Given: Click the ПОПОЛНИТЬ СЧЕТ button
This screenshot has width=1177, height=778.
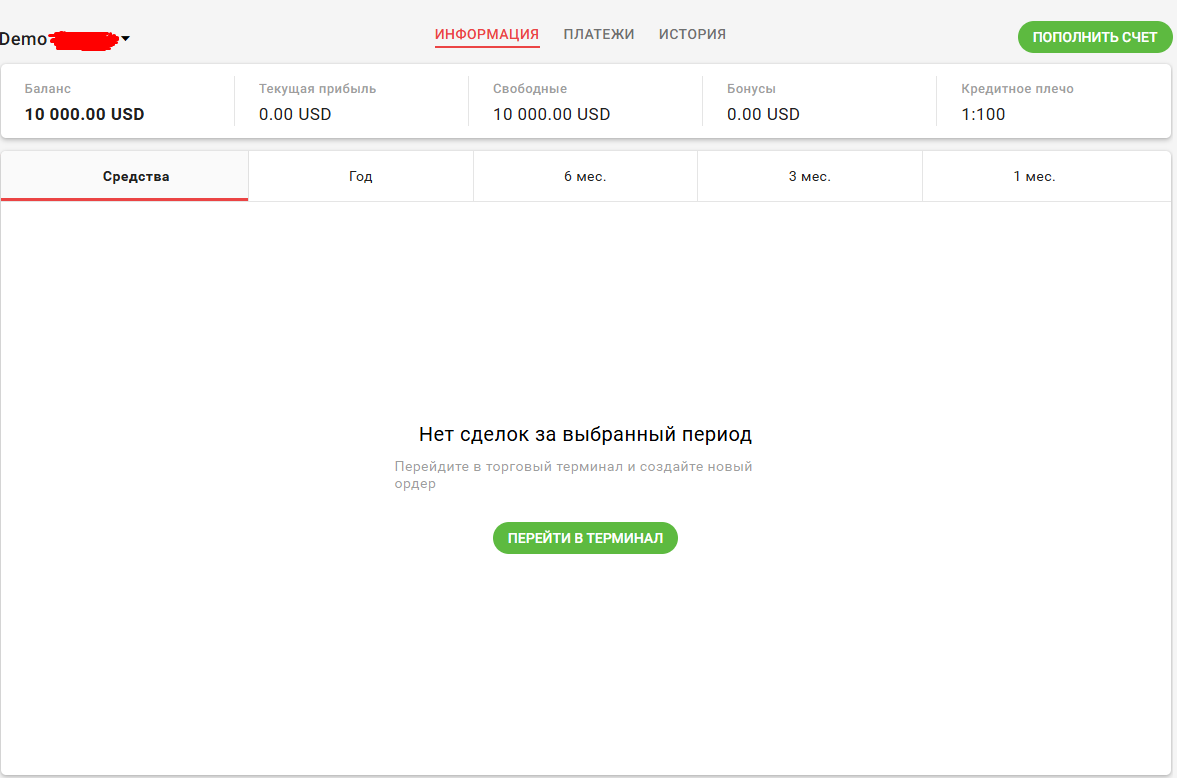Looking at the screenshot, I should [1094, 37].
